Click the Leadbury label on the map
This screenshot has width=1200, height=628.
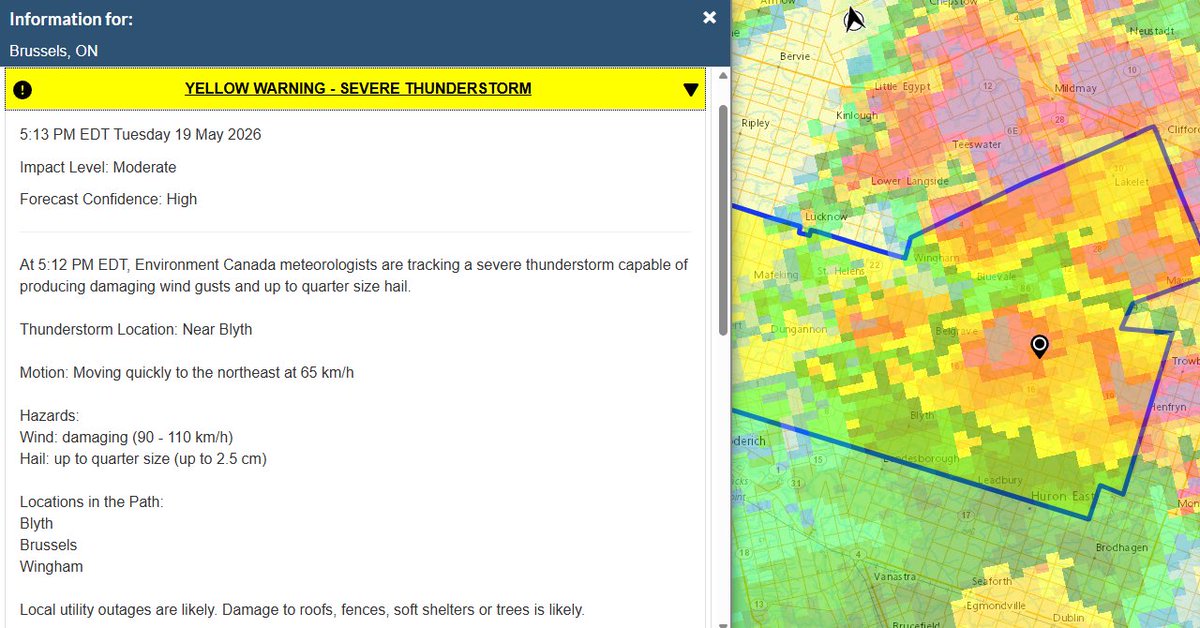[x=999, y=480]
